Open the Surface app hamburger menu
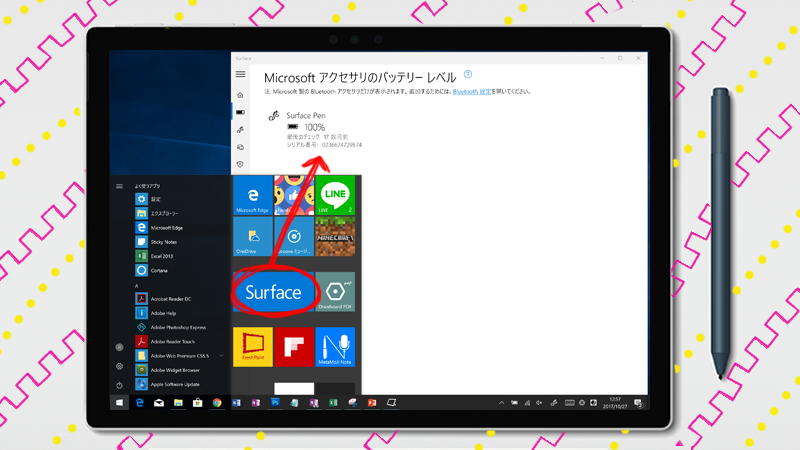 click(x=240, y=74)
